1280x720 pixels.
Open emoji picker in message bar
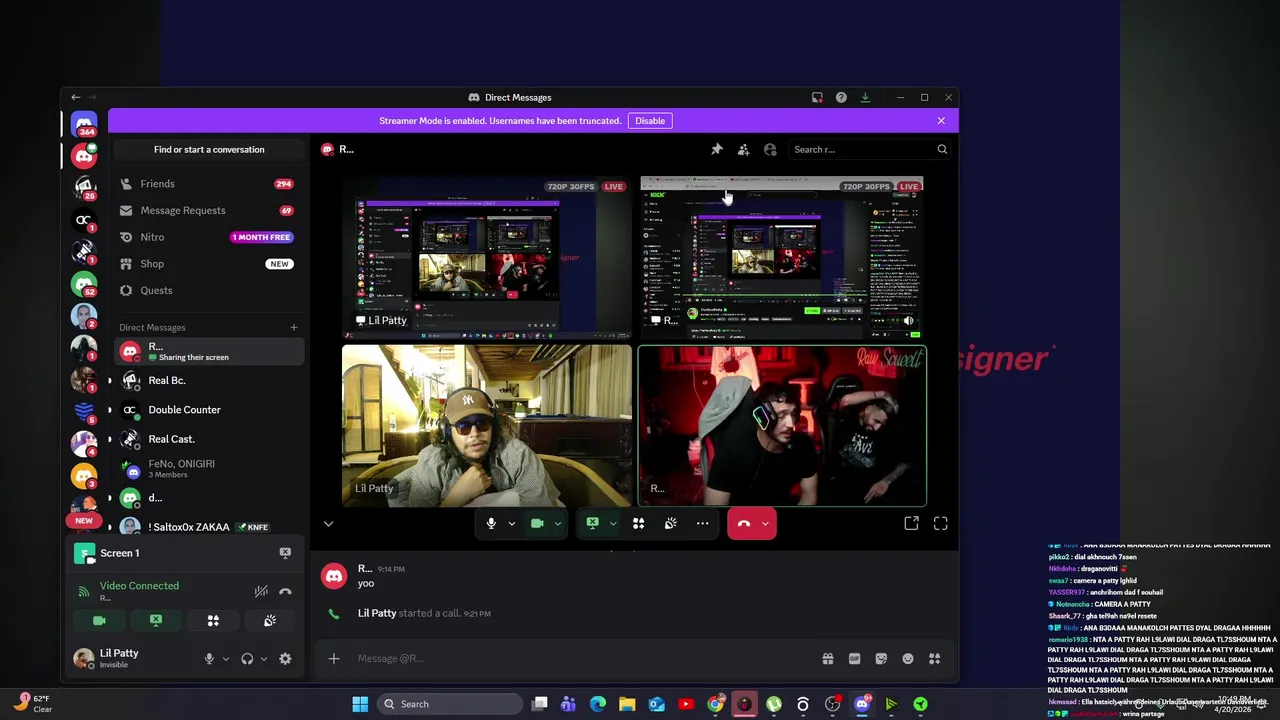(908, 658)
